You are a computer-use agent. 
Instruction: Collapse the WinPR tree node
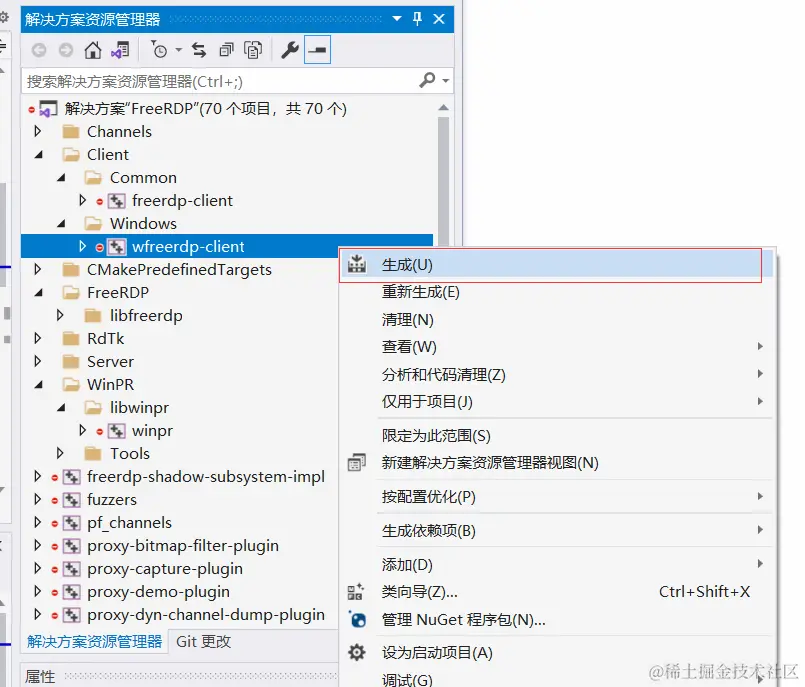pos(38,384)
